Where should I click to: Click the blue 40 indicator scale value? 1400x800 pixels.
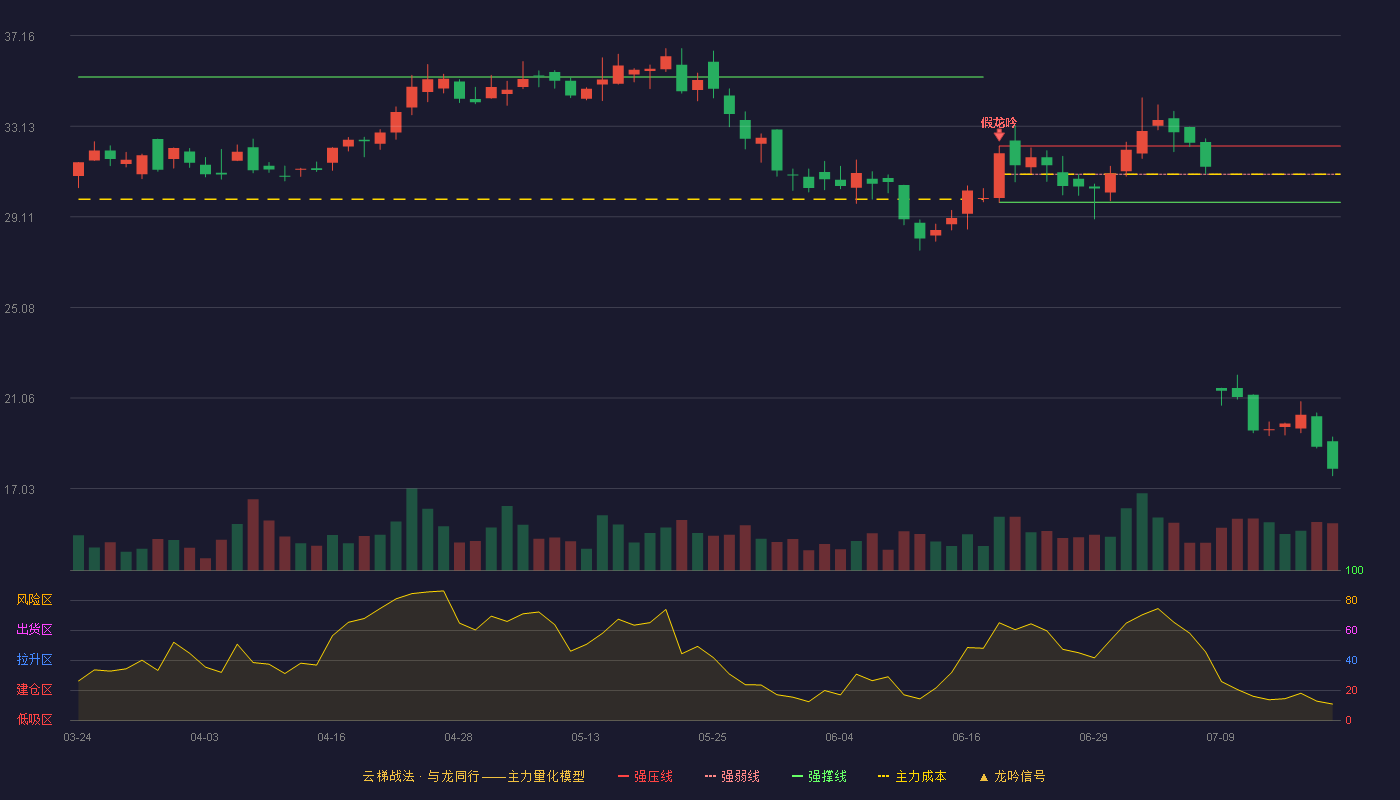pyautogui.click(x=1351, y=660)
